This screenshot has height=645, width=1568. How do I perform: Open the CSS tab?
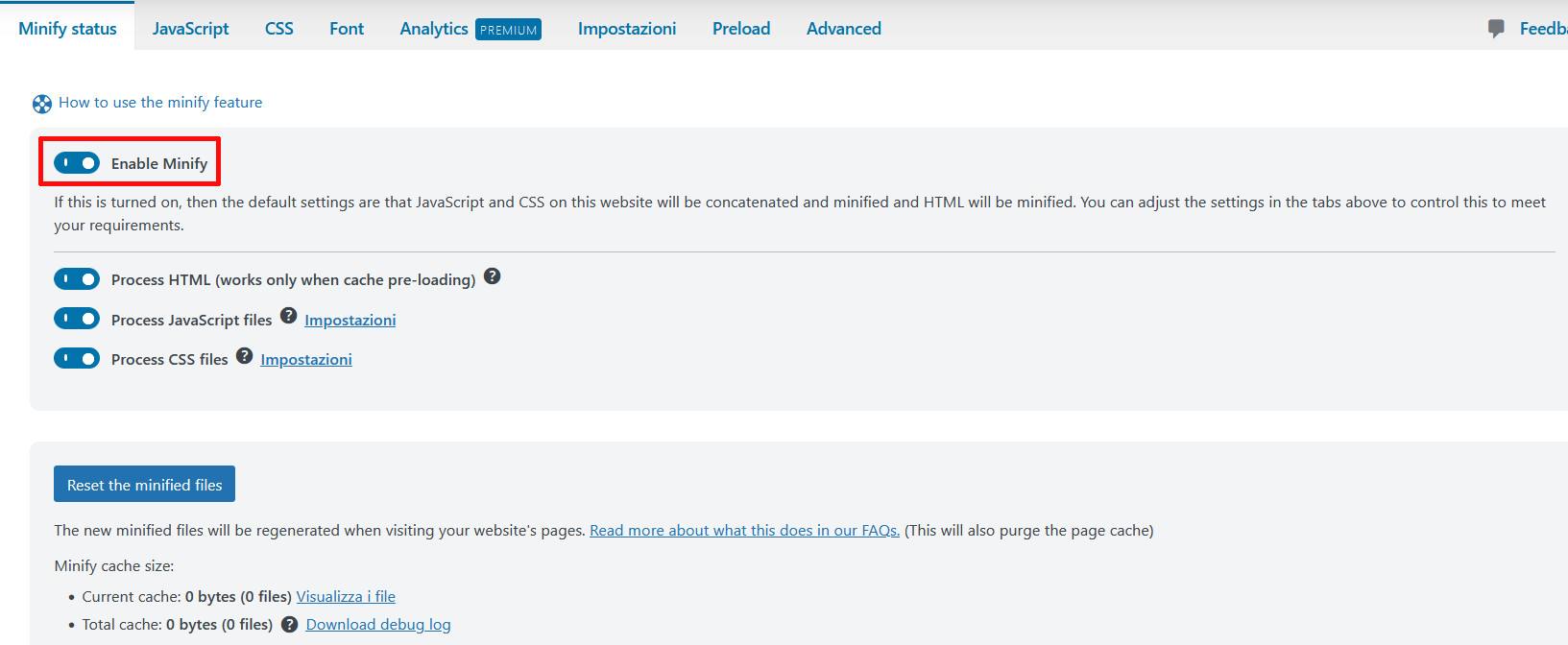(279, 29)
